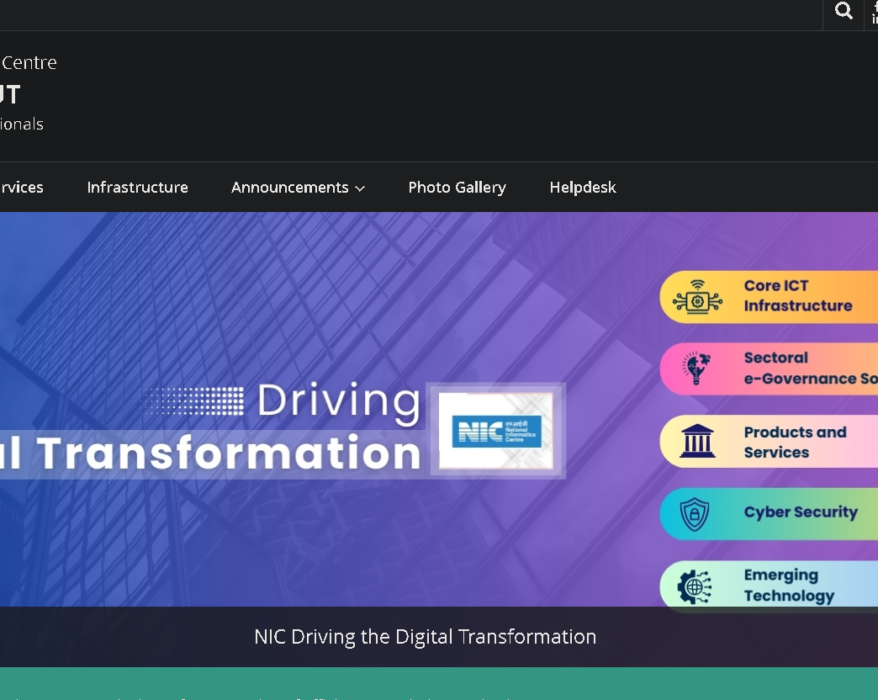The height and width of the screenshot is (700, 878).
Task: Click the NIC logo in the banner
Action: point(497,431)
